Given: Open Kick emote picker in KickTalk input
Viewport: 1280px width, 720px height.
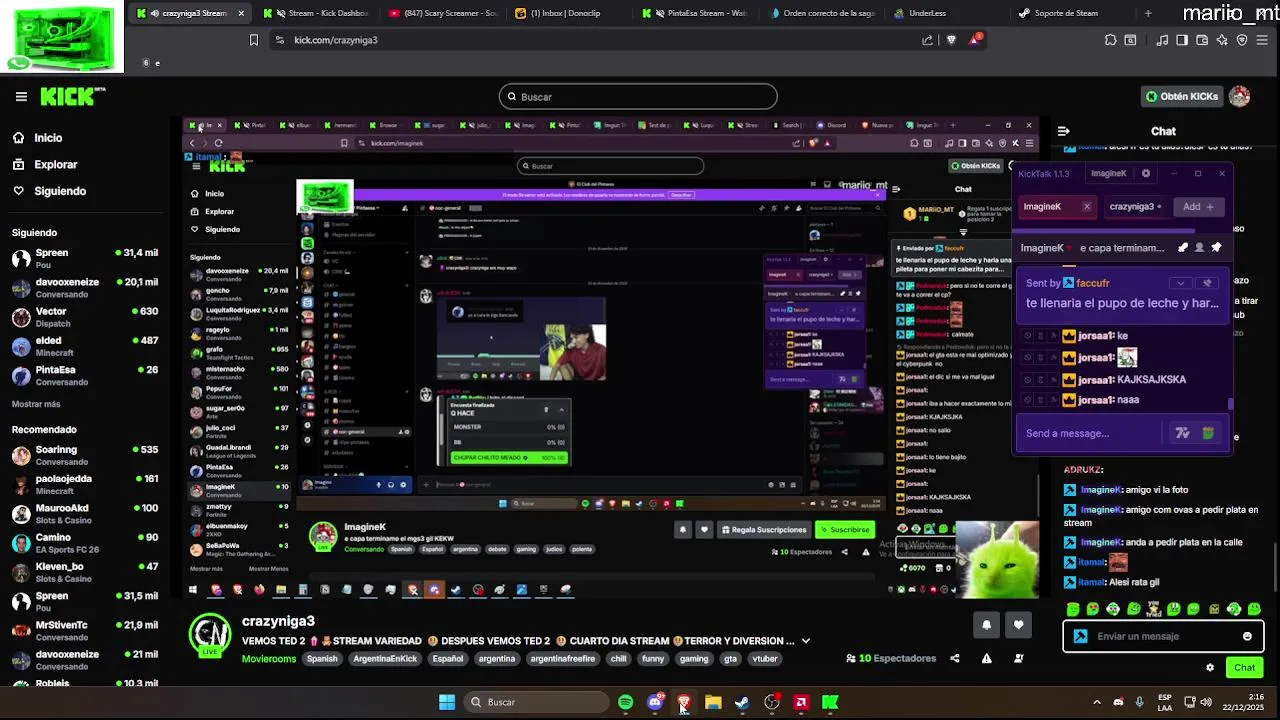Looking at the screenshot, I should (x=1208, y=433).
